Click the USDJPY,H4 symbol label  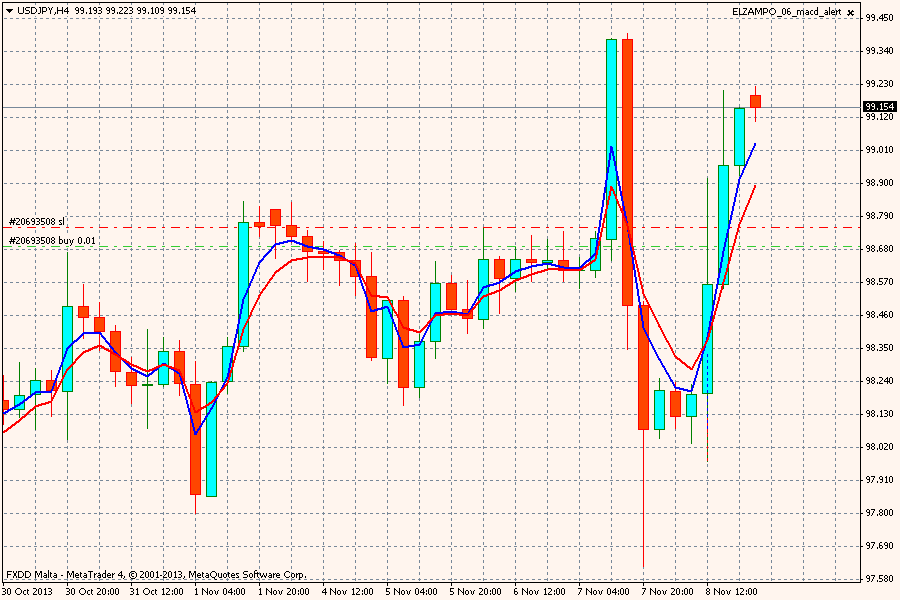(x=44, y=10)
